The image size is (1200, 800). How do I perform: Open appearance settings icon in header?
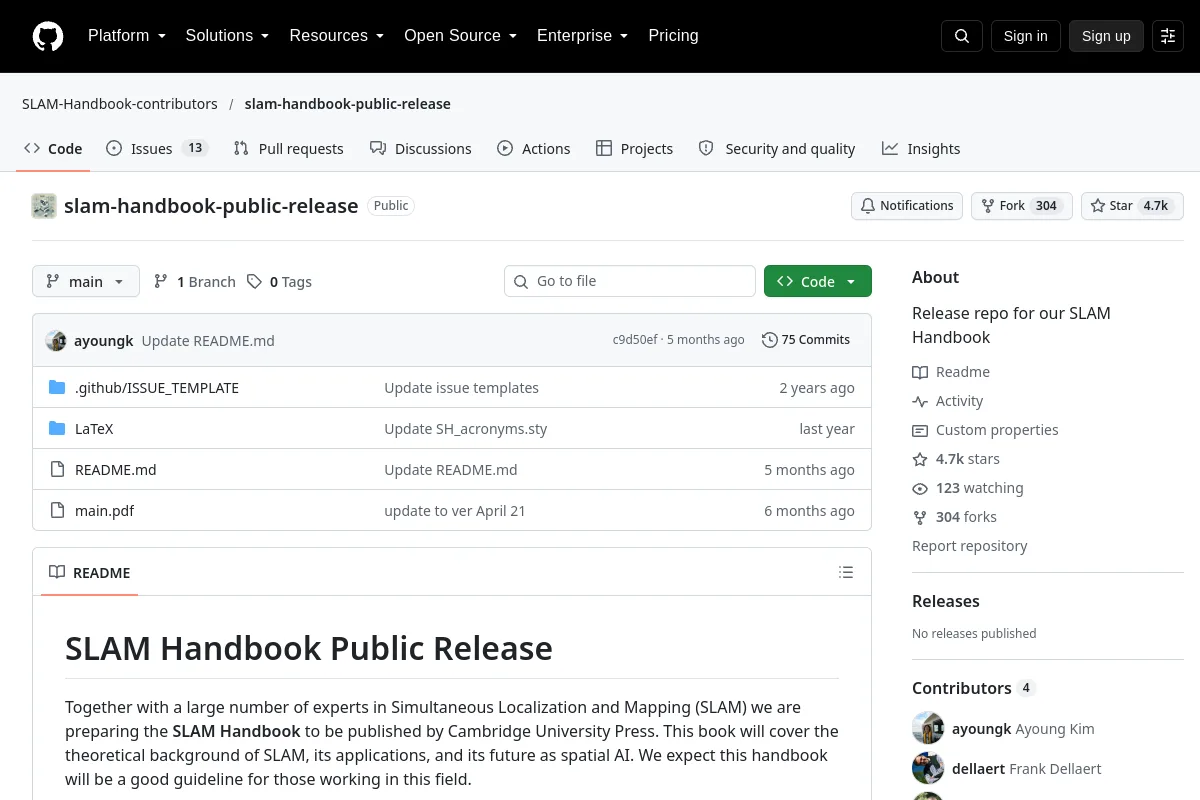click(1168, 36)
